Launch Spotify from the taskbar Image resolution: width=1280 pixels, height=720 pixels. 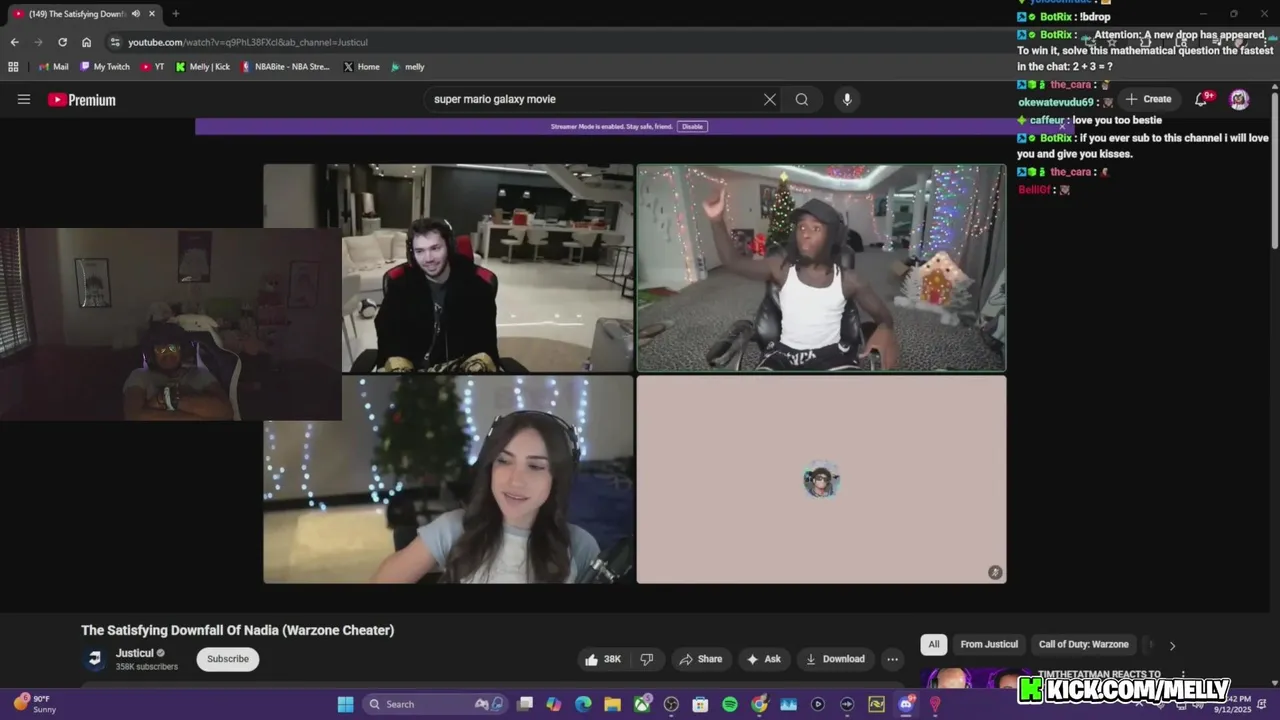click(x=730, y=704)
